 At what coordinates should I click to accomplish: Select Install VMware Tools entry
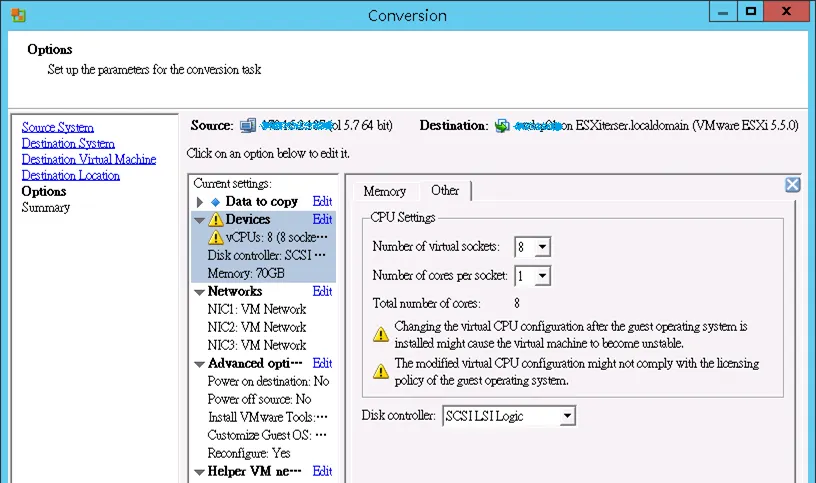click(x=267, y=417)
